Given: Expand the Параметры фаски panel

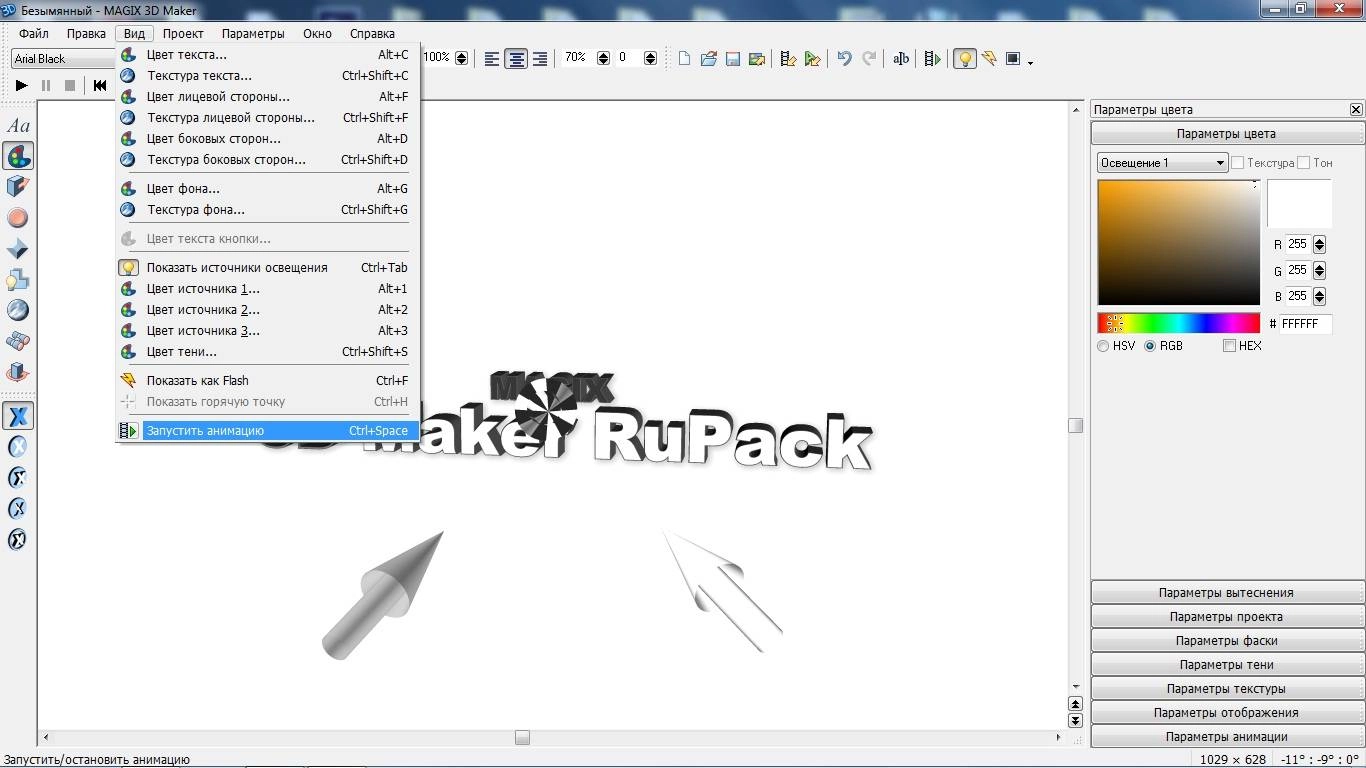Looking at the screenshot, I should coord(1226,641).
